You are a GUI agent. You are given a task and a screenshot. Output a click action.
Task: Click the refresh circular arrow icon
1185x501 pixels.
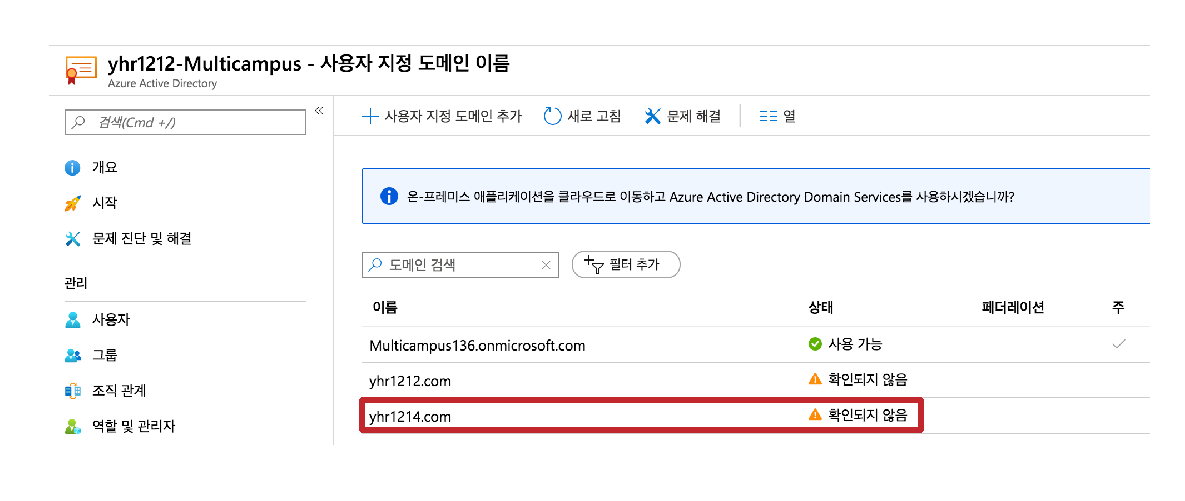coord(553,116)
